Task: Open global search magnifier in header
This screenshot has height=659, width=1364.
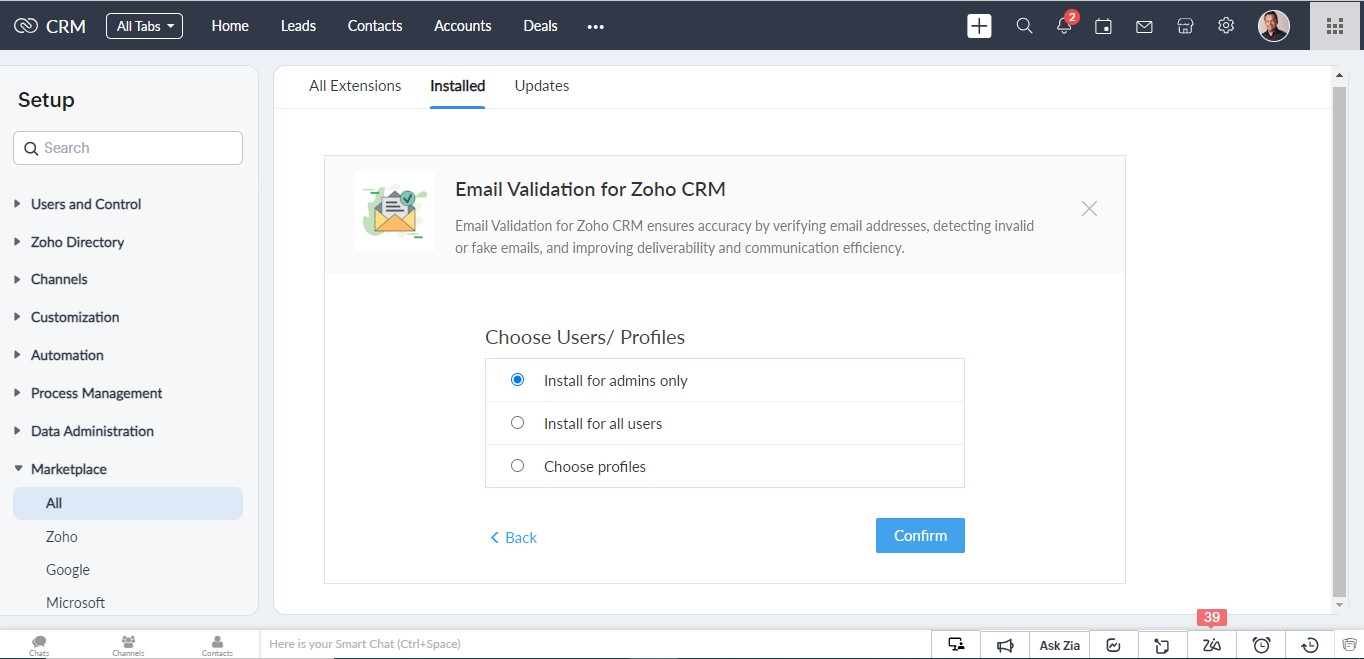Action: pos(1024,26)
